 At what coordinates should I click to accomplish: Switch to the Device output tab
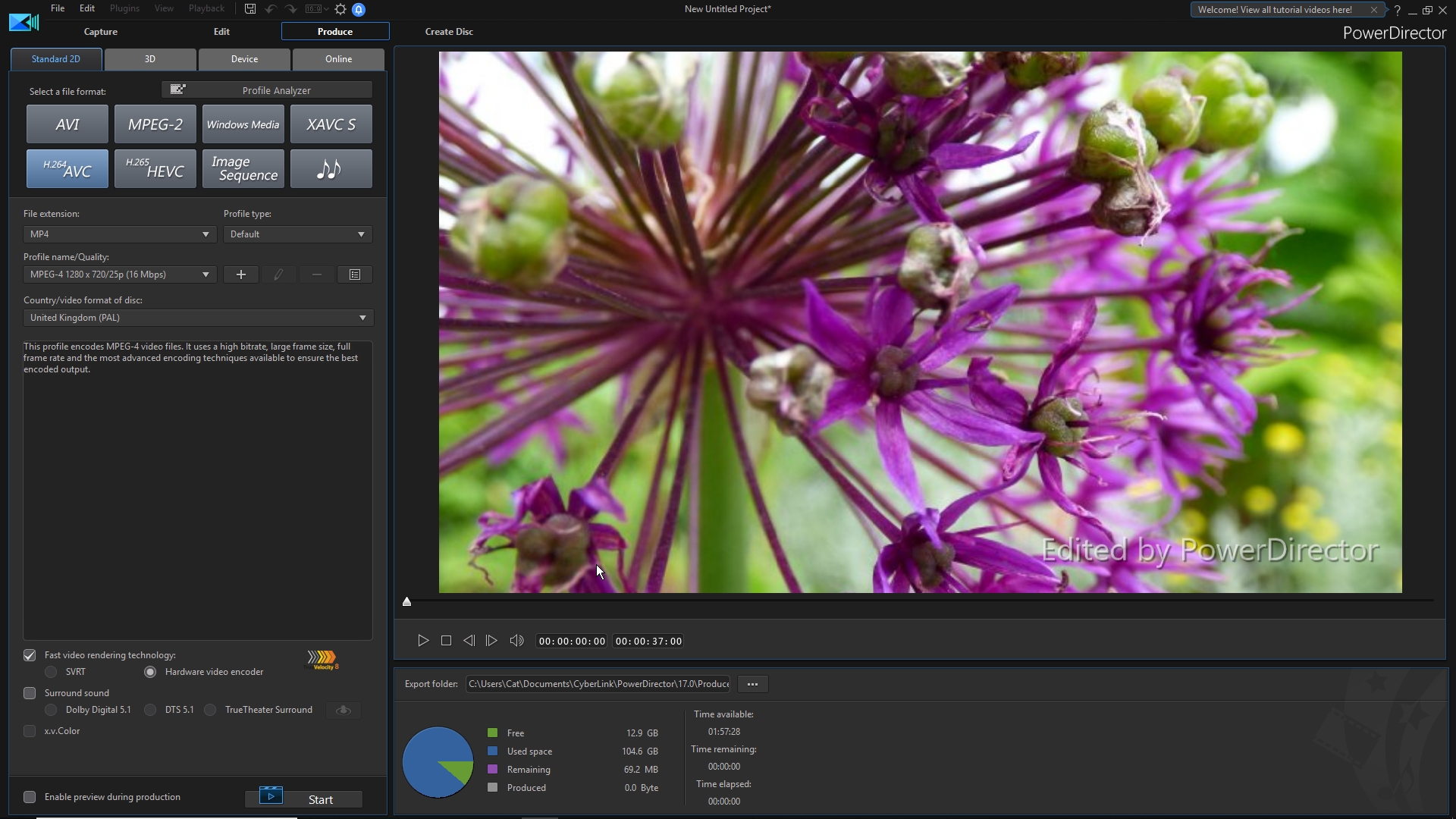(244, 58)
